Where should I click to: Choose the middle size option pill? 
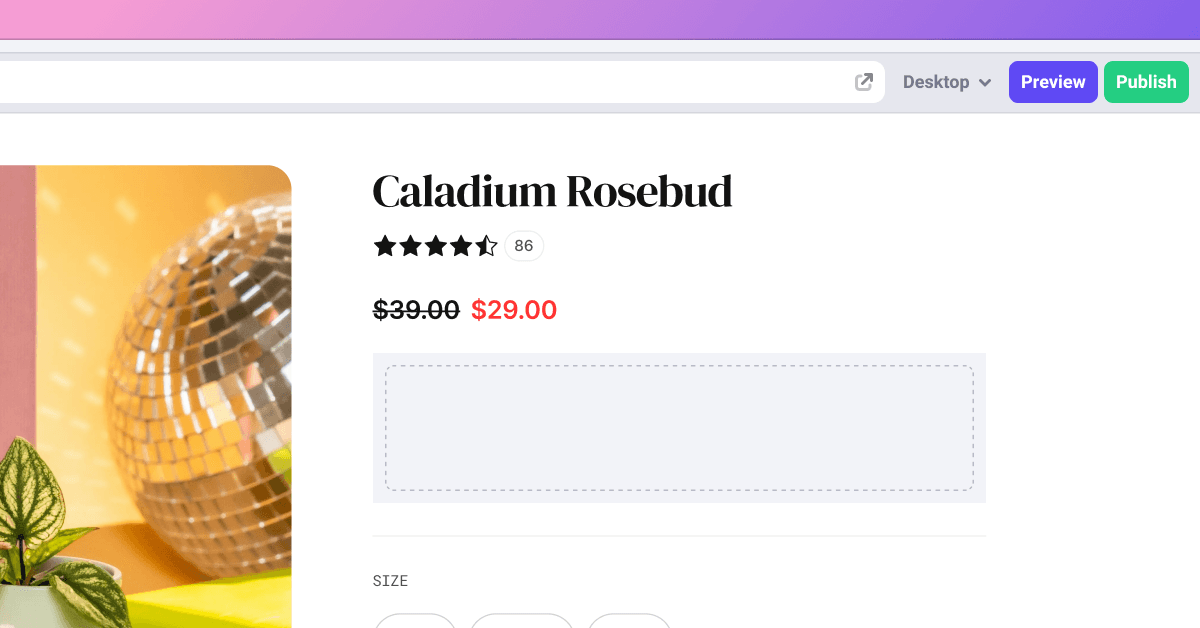(522, 622)
